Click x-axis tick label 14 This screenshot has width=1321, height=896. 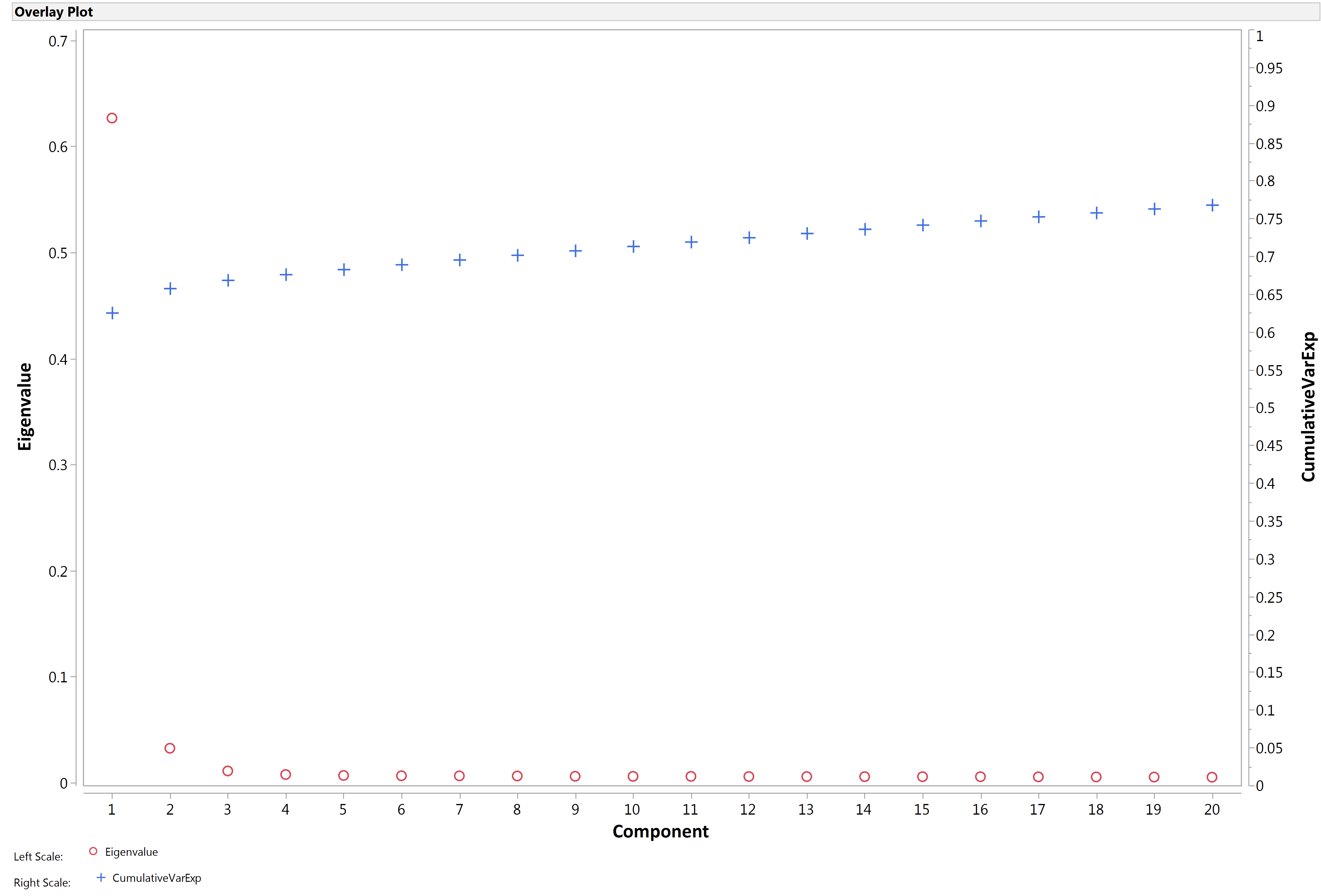pyautogui.click(x=863, y=810)
